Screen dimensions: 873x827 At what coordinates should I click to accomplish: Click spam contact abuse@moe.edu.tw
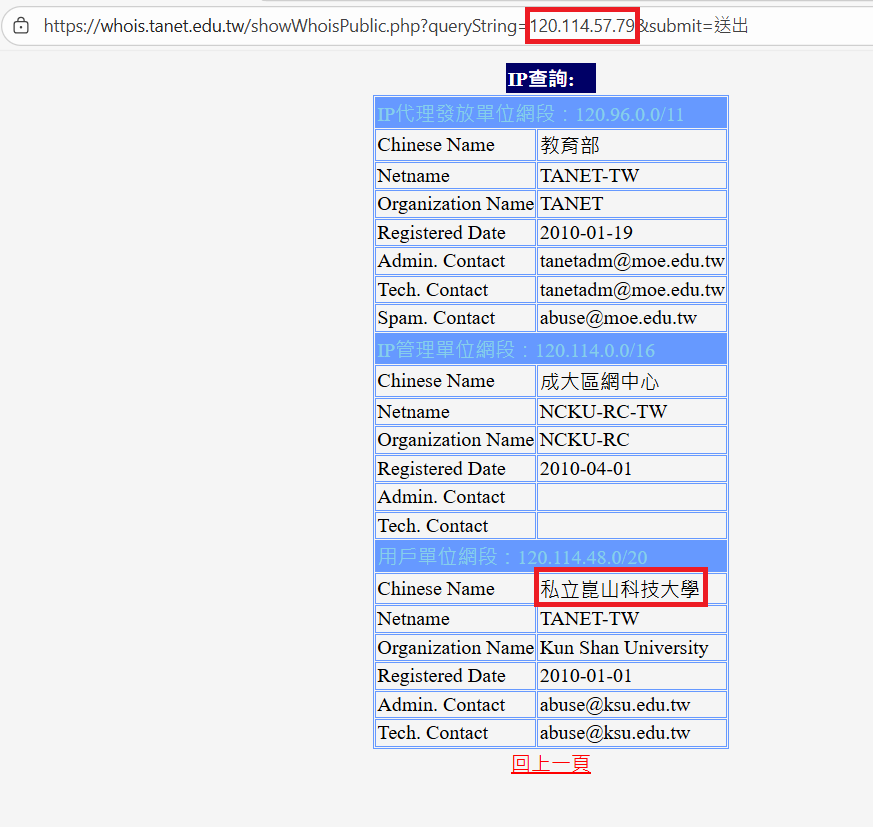(631, 318)
